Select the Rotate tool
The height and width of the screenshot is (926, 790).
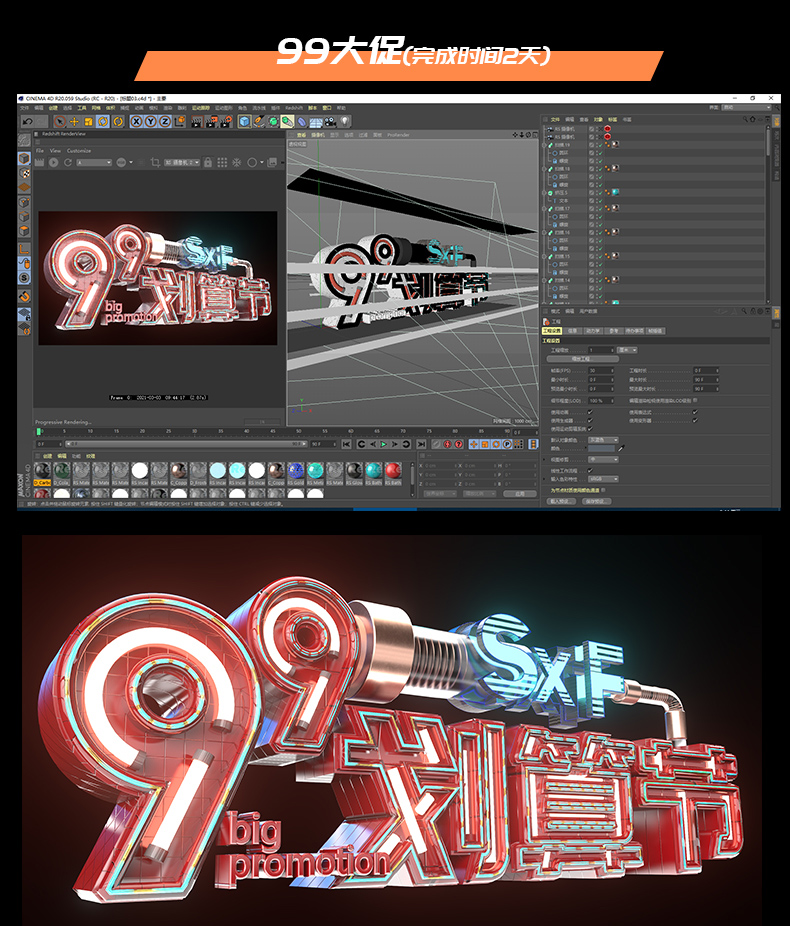tap(103, 122)
